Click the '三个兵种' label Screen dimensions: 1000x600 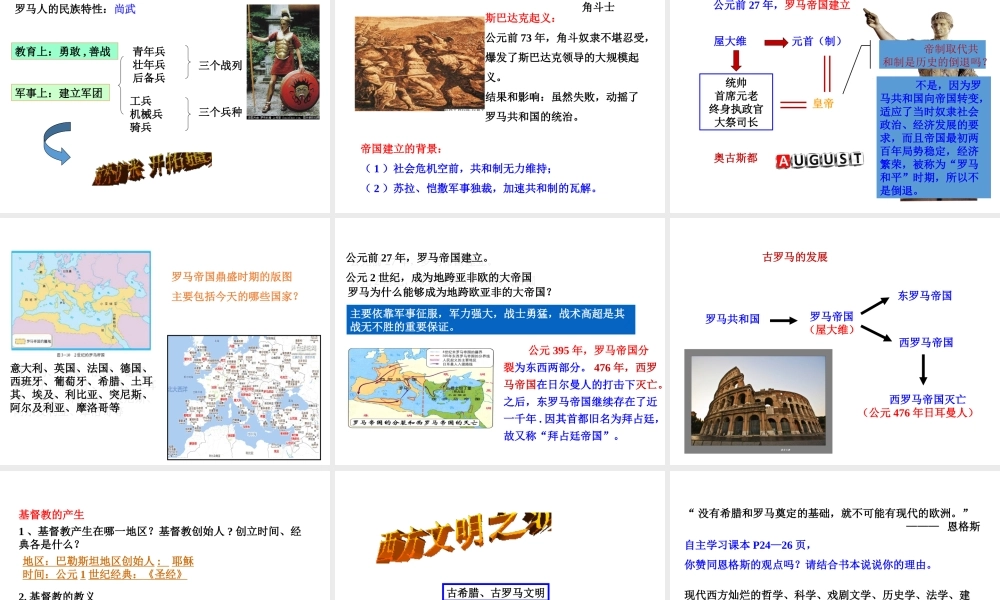pos(220,112)
